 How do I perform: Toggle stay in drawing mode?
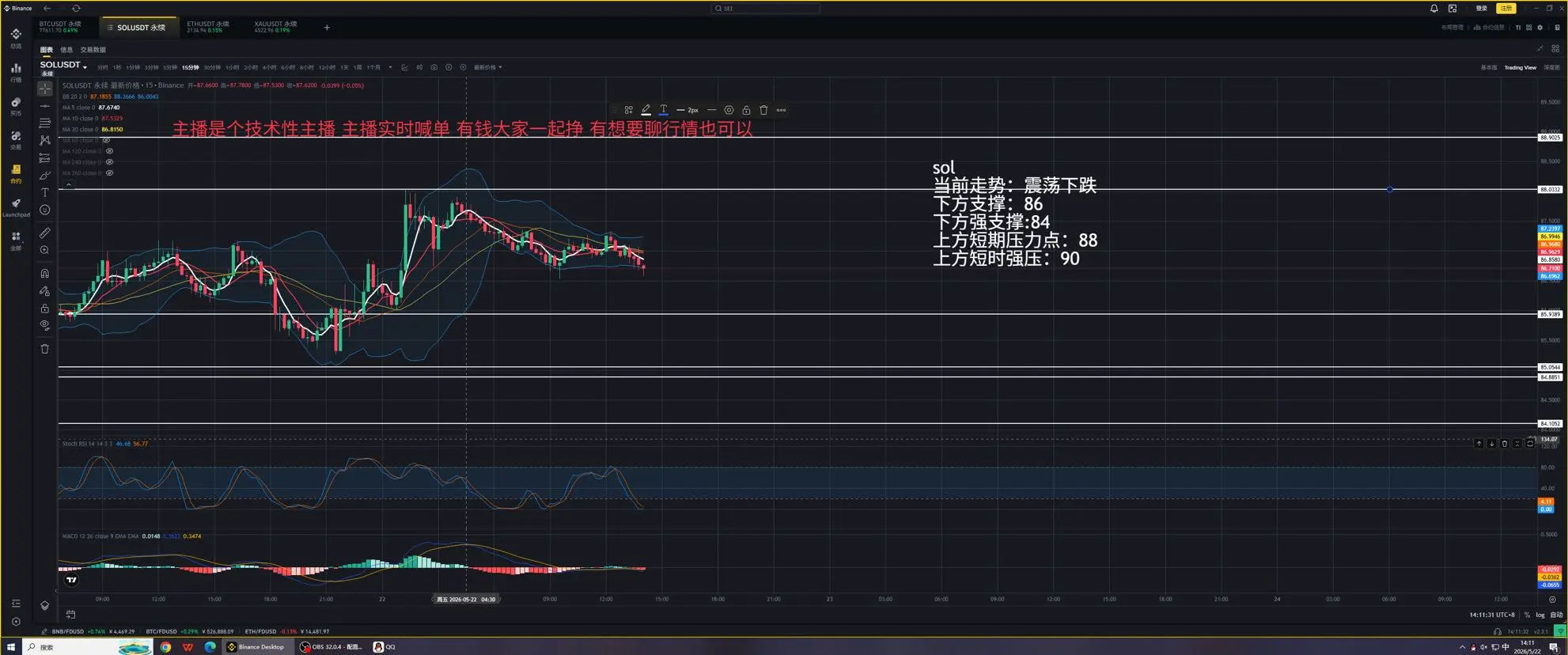tap(45, 291)
